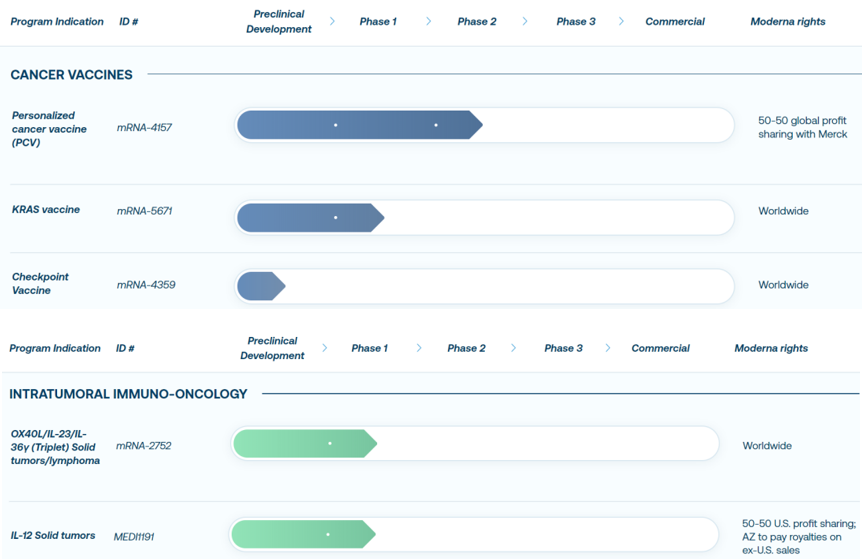Open the mRNA-4359 program ID
The image size is (864, 559).
click(x=146, y=285)
